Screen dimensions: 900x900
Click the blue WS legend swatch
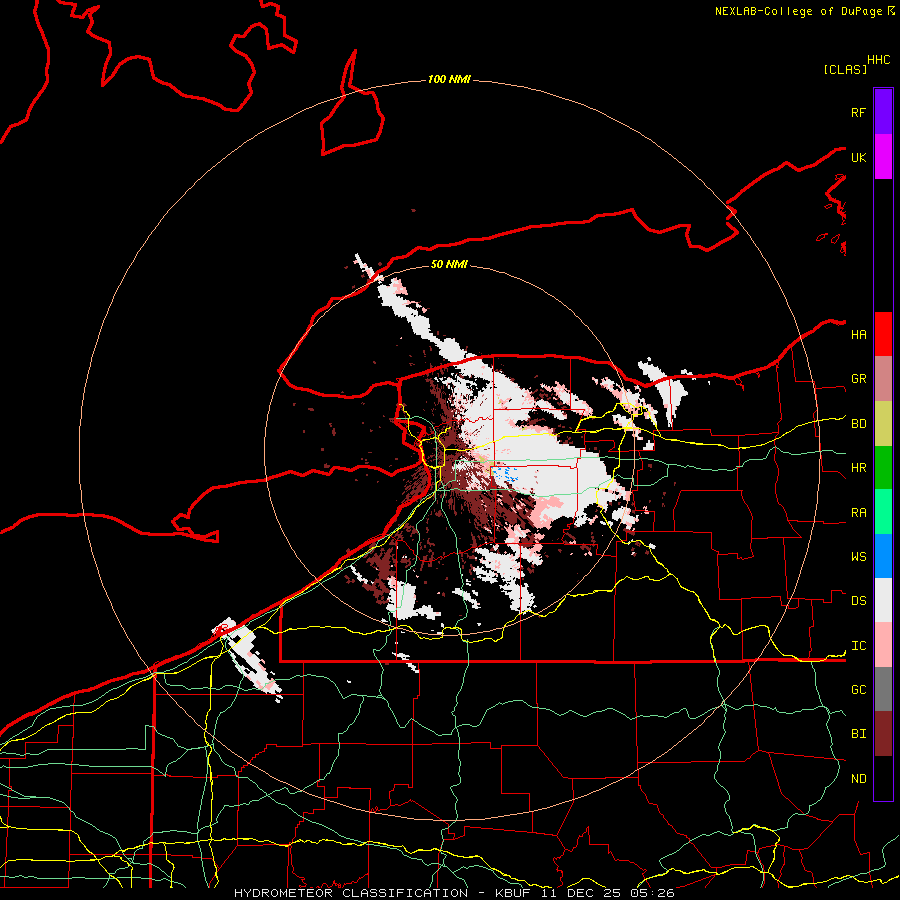pyautogui.click(x=883, y=556)
